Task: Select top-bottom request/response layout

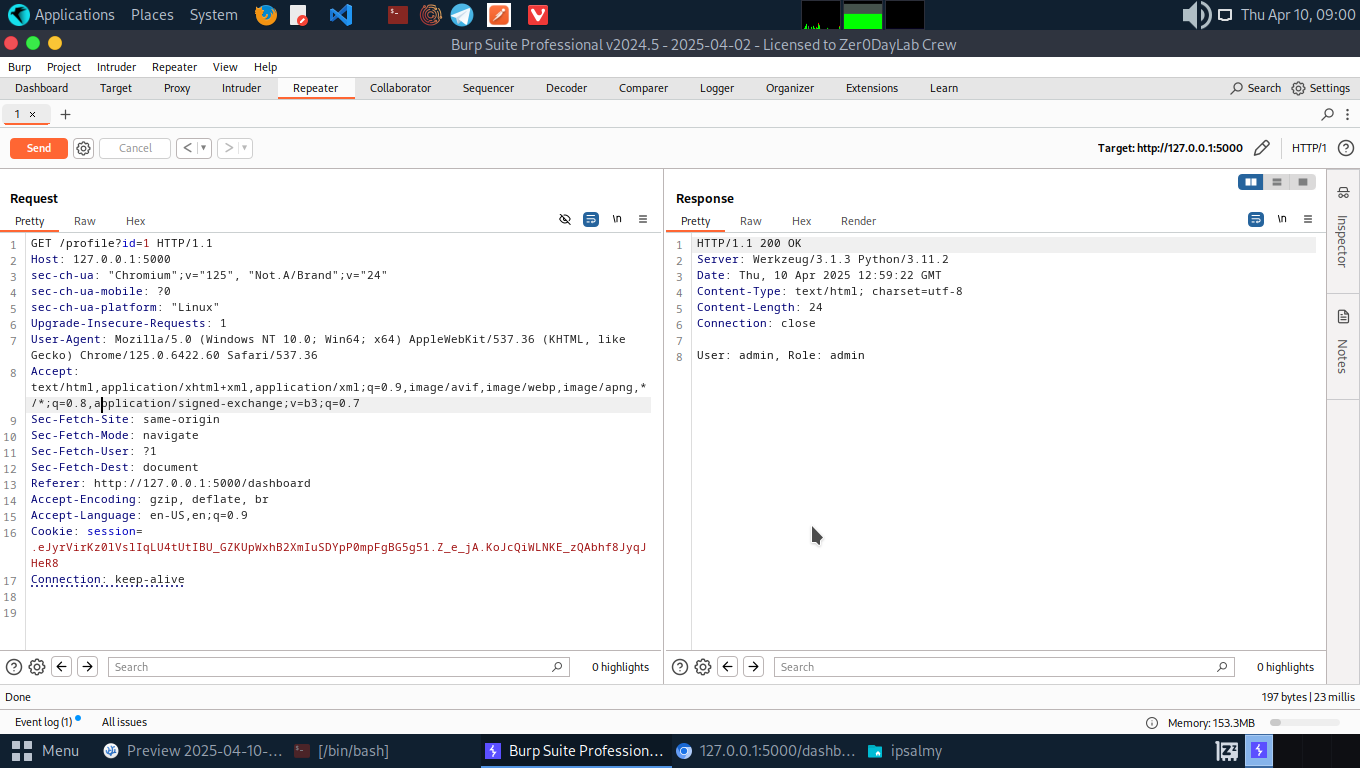Action: [x=1277, y=182]
